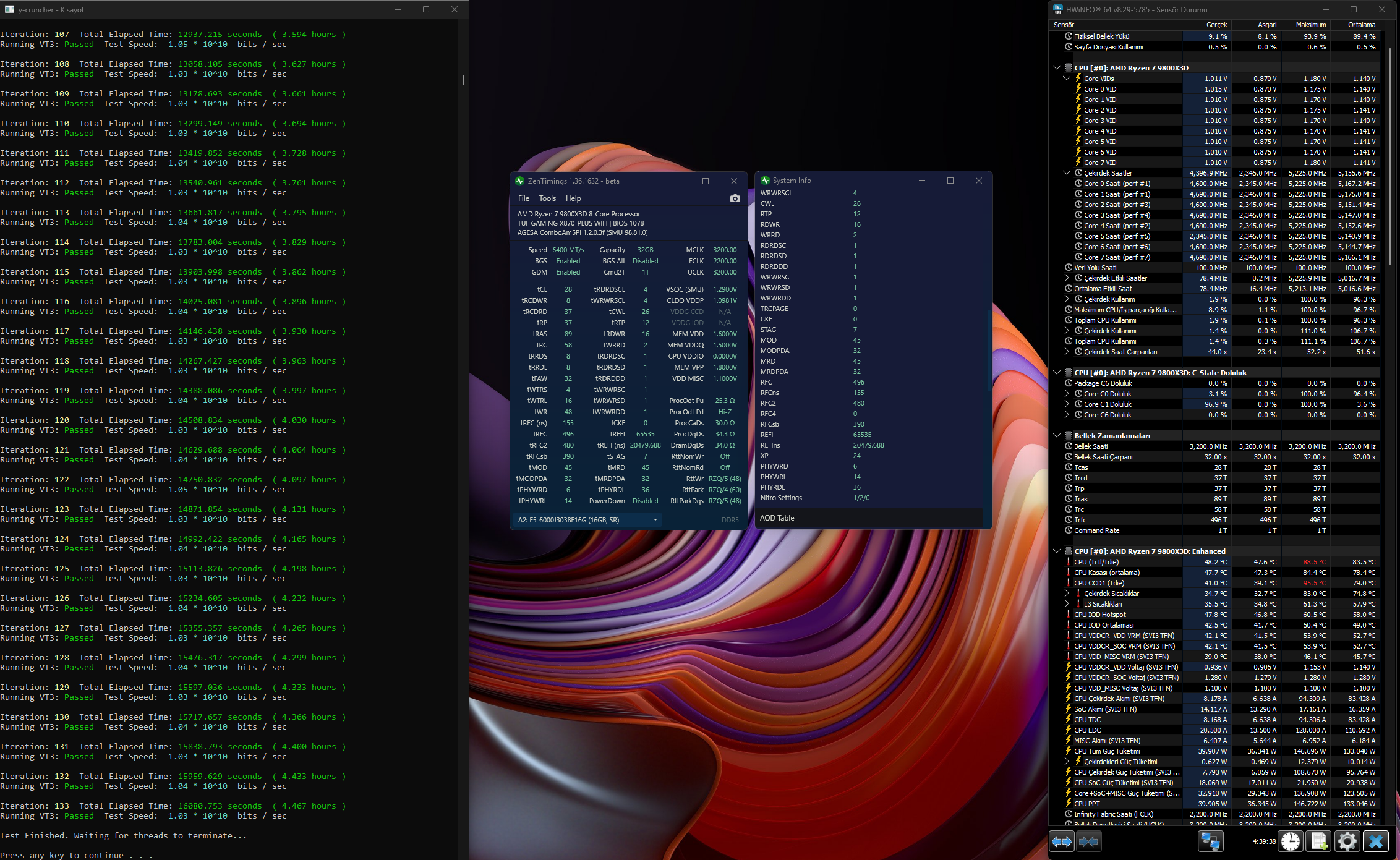This screenshot has width=1400, height=860.
Task: Click the lightning icon beside CPU TDC
Action: [1069, 720]
